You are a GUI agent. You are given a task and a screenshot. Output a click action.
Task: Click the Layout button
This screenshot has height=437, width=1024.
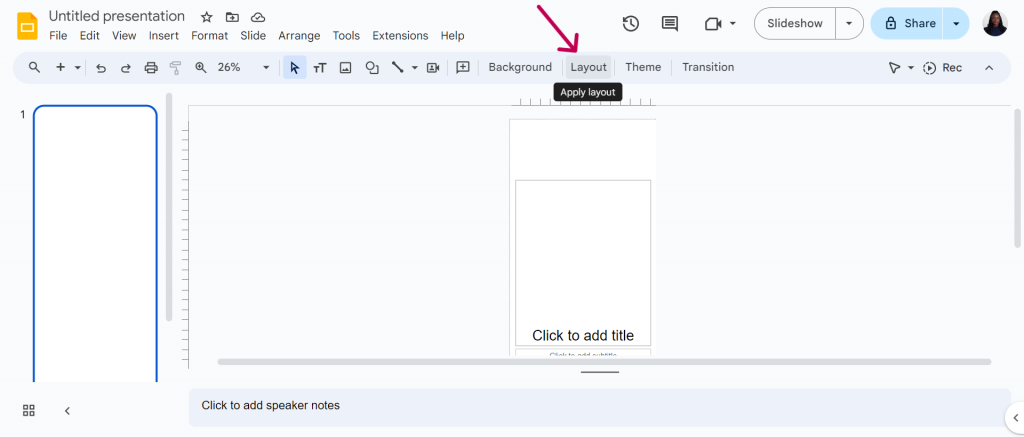pos(588,67)
